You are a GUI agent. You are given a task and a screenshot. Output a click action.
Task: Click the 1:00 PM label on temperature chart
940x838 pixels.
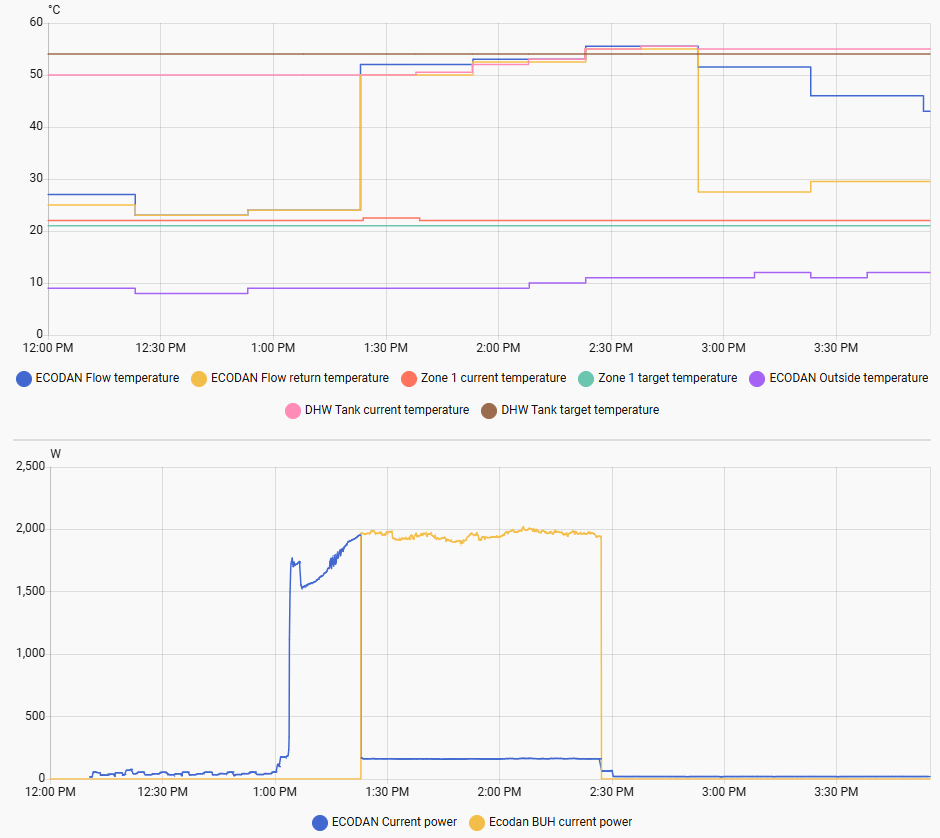click(273, 348)
